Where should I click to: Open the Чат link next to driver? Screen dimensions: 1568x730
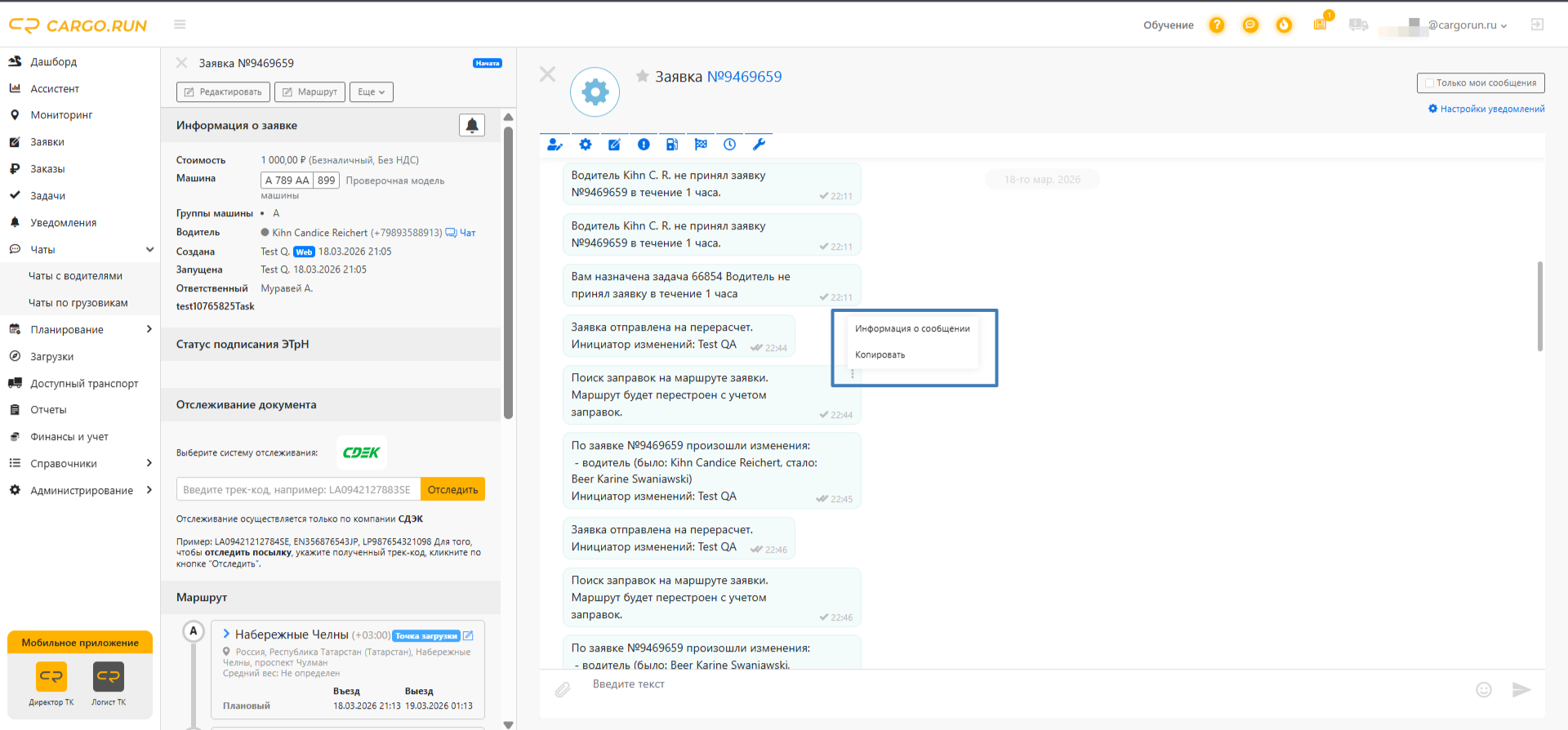(x=461, y=233)
